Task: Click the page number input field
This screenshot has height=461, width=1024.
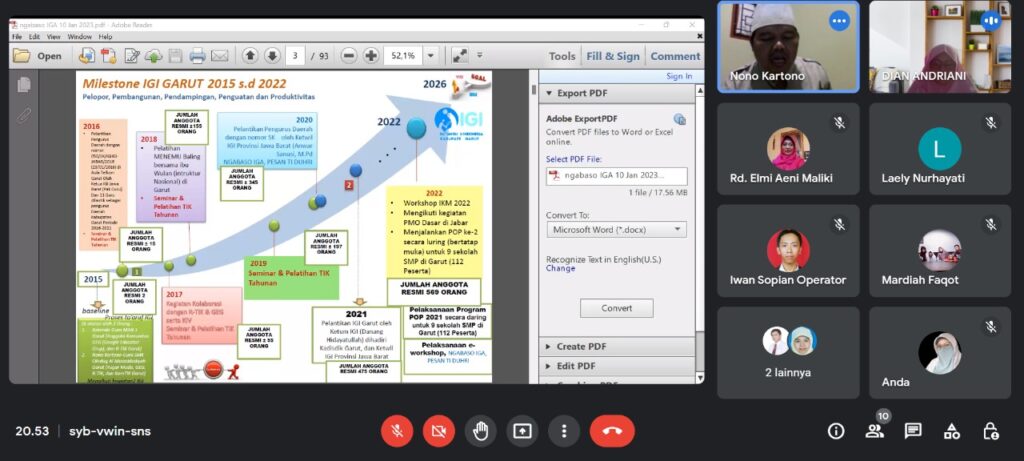Action: pyautogui.click(x=296, y=56)
